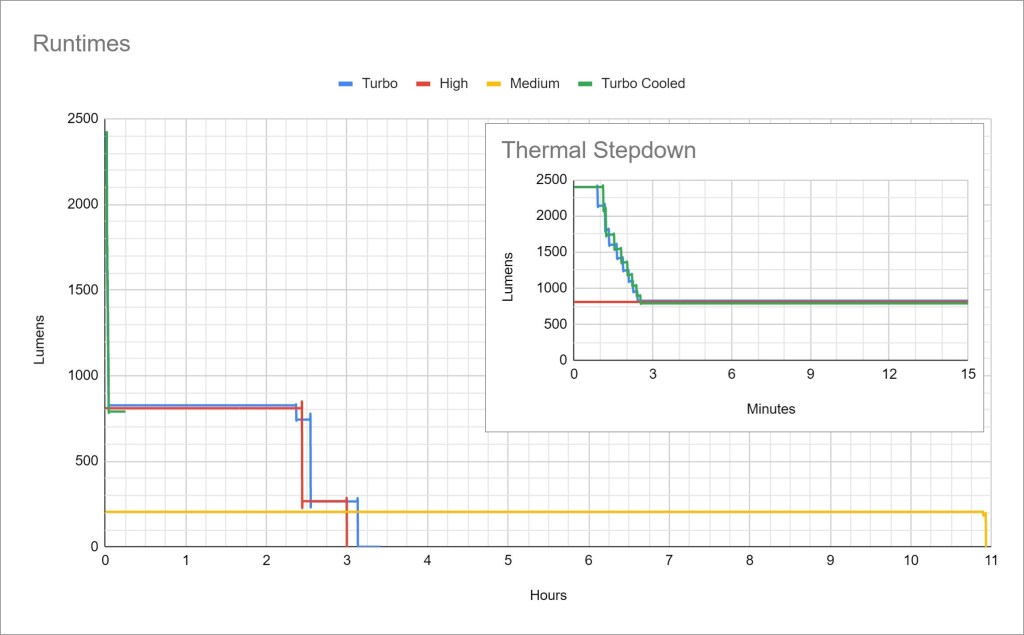Toggle the Medium series legend label
The image size is (1024, 635).
534,84
